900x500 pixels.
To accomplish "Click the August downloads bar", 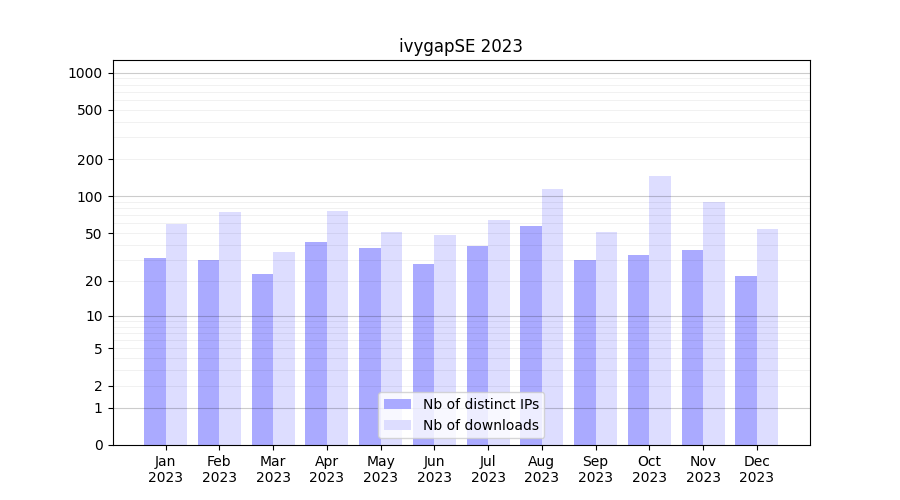I will tap(552, 317).
